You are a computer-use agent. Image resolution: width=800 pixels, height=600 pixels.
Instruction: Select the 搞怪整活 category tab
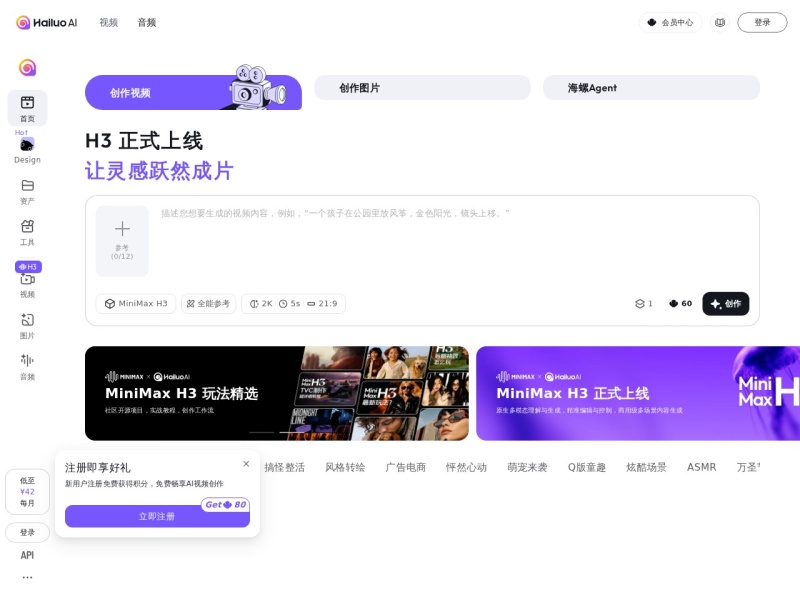285,467
